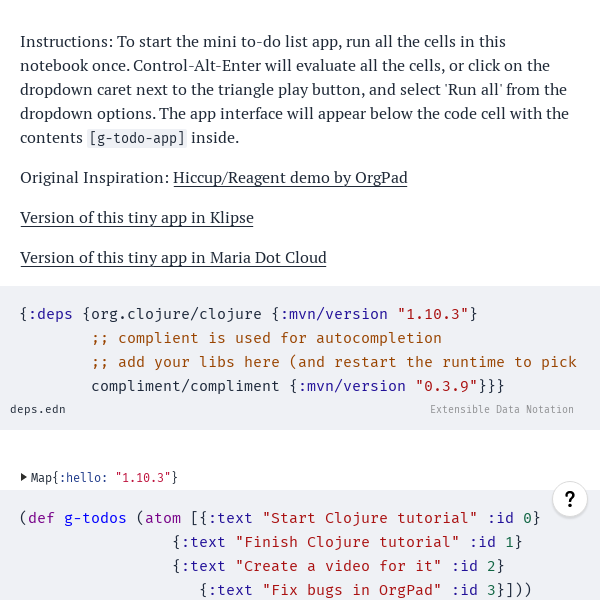The height and width of the screenshot is (600, 600).
Task: Click the :hello "1.10.3" Map output value
Action: pyautogui.click(x=145, y=478)
